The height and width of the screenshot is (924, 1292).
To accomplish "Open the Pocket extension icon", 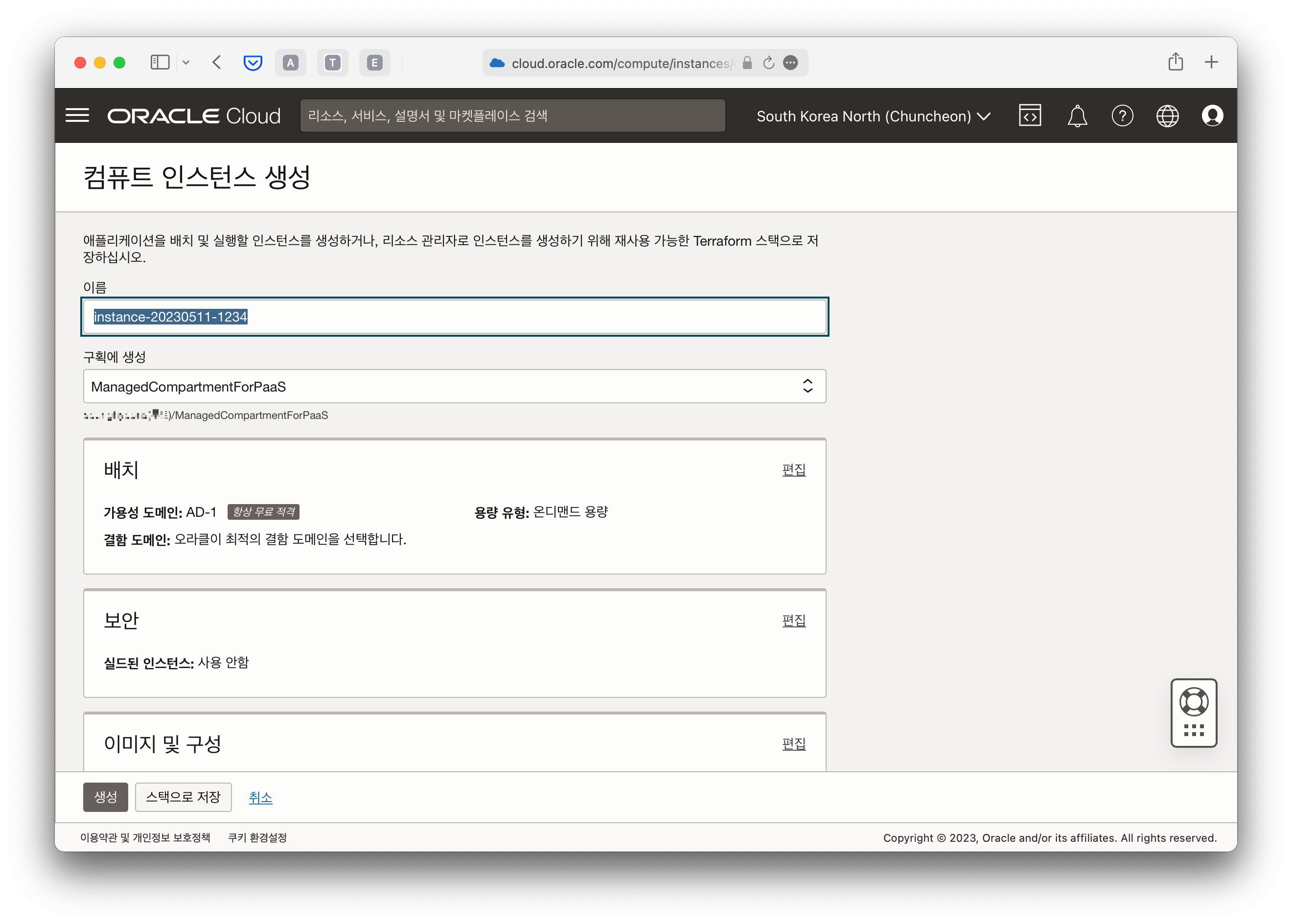I will (x=253, y=63).
